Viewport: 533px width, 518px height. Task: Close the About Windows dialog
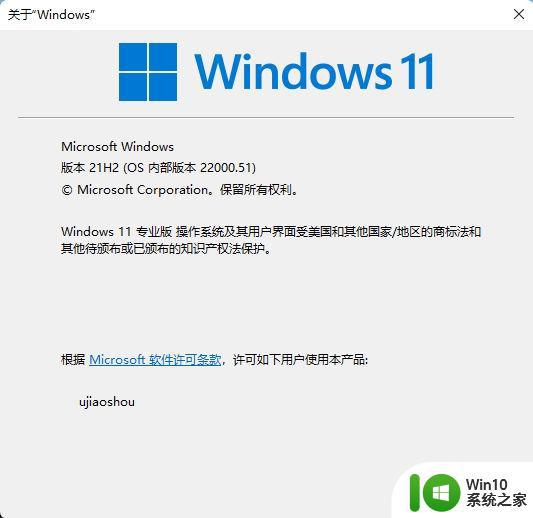tap(519, 14)
